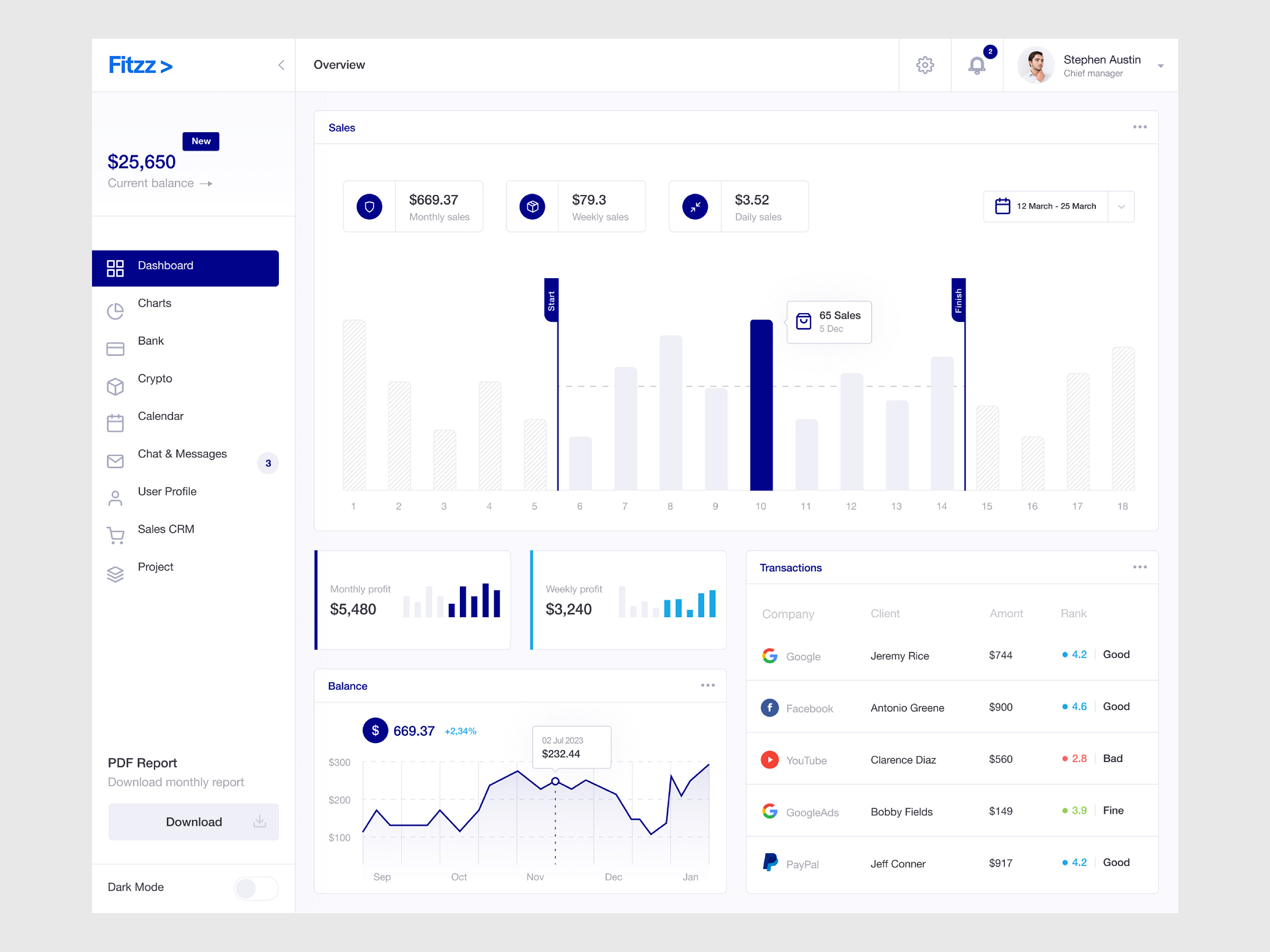The width and height of the screenshot is (1270, 952).
Task: Click the Weekly profit card
Action: (628, 600)
